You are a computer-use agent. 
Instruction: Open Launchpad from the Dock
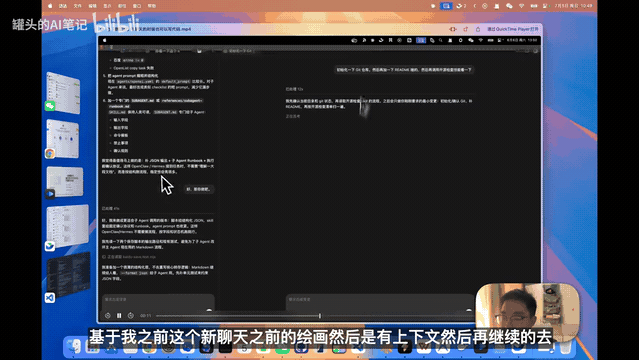[x=93, y=347]
